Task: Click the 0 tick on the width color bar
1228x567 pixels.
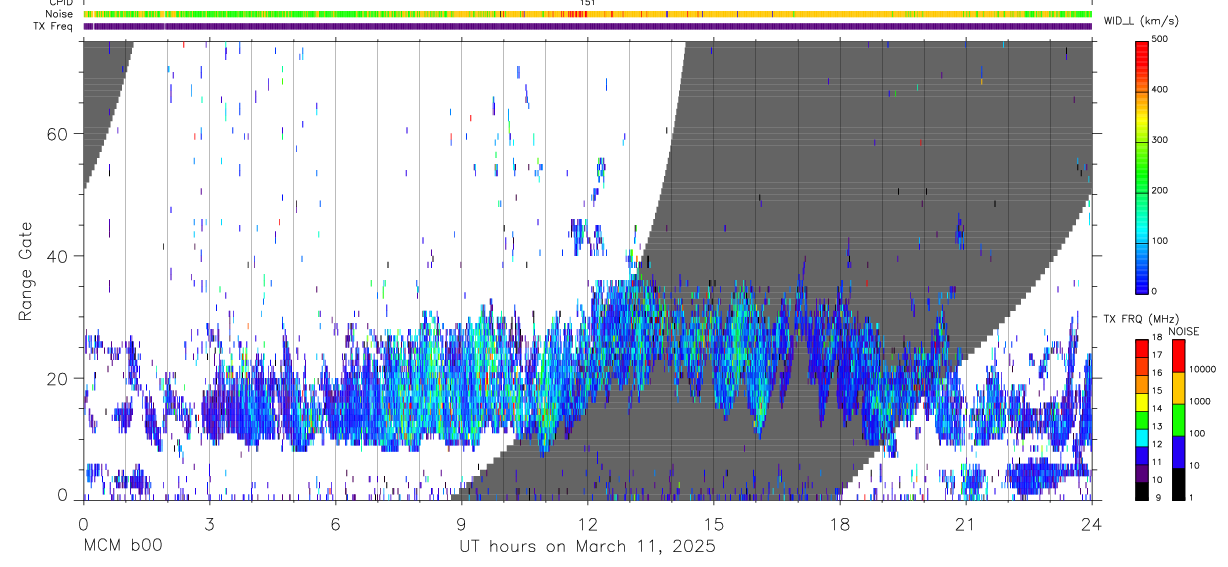Action: pos(1156,291)
